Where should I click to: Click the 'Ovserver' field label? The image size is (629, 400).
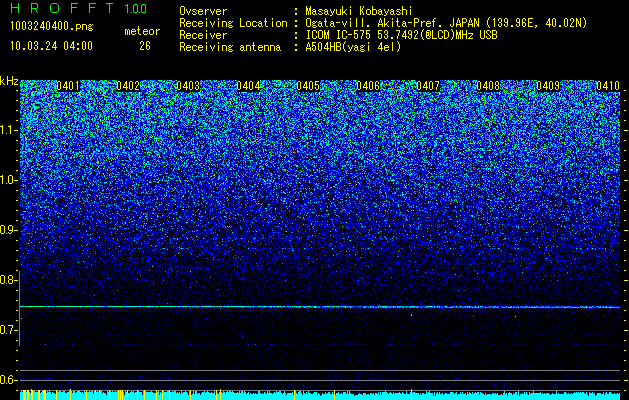[203, 11]
